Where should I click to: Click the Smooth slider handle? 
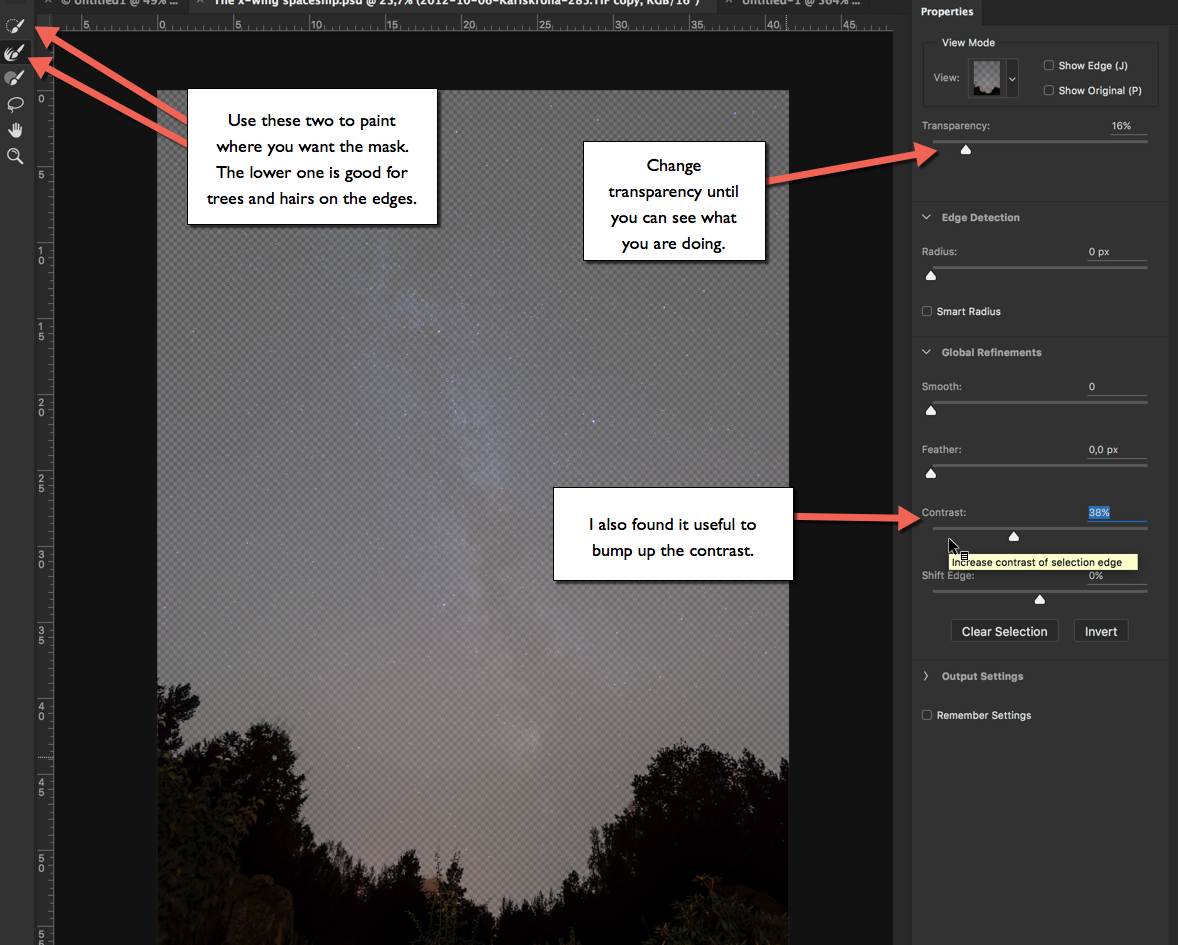pyautogui.click(x=931, y=410)
